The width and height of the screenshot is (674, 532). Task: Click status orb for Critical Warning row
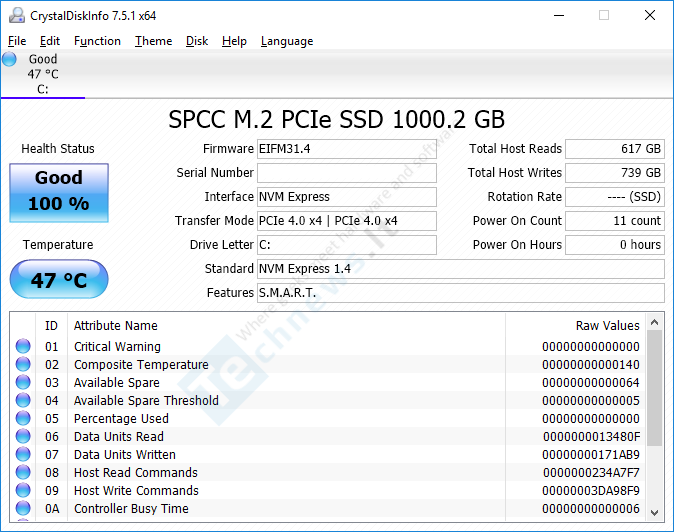(x=23, y=346)
